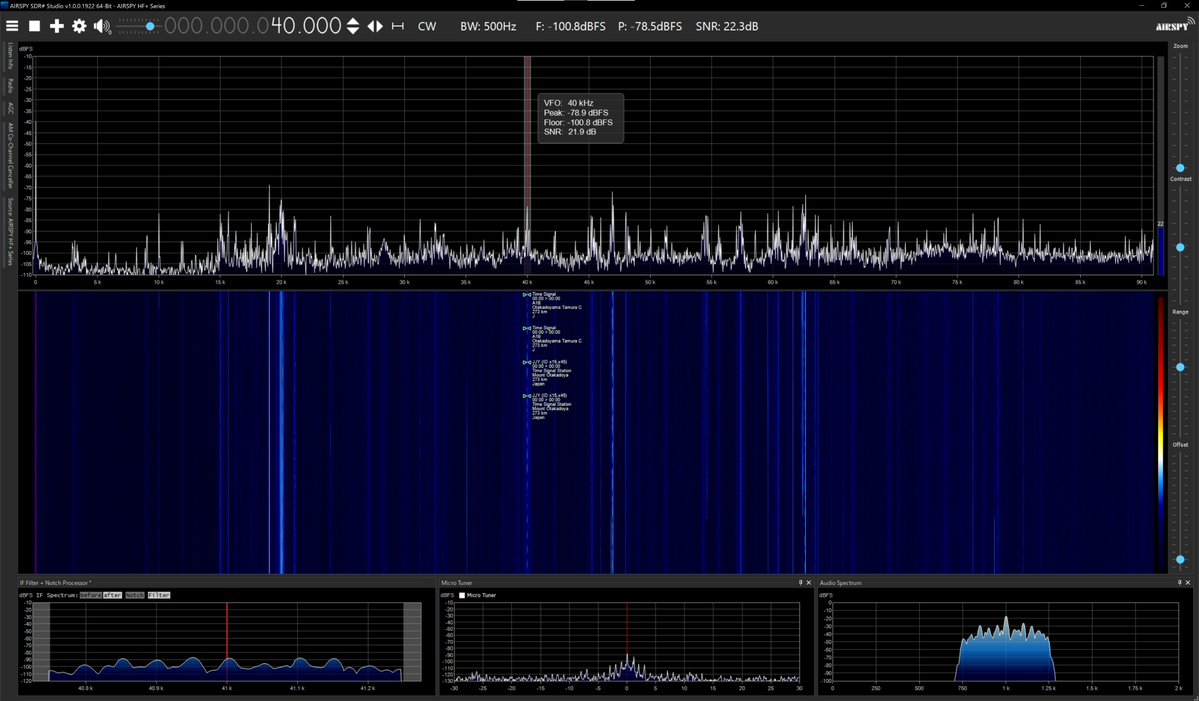The width and height of the screenshot is (1199, 701).
Task: Pin the Audio Spectrum panel
Action: coord(1179,583)
